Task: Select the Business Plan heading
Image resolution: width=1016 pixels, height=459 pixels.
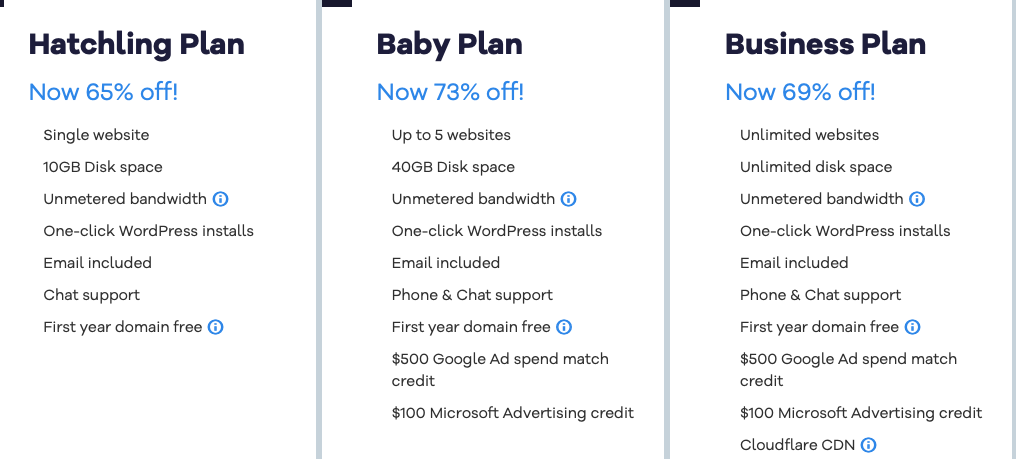Action: [826, 45]
